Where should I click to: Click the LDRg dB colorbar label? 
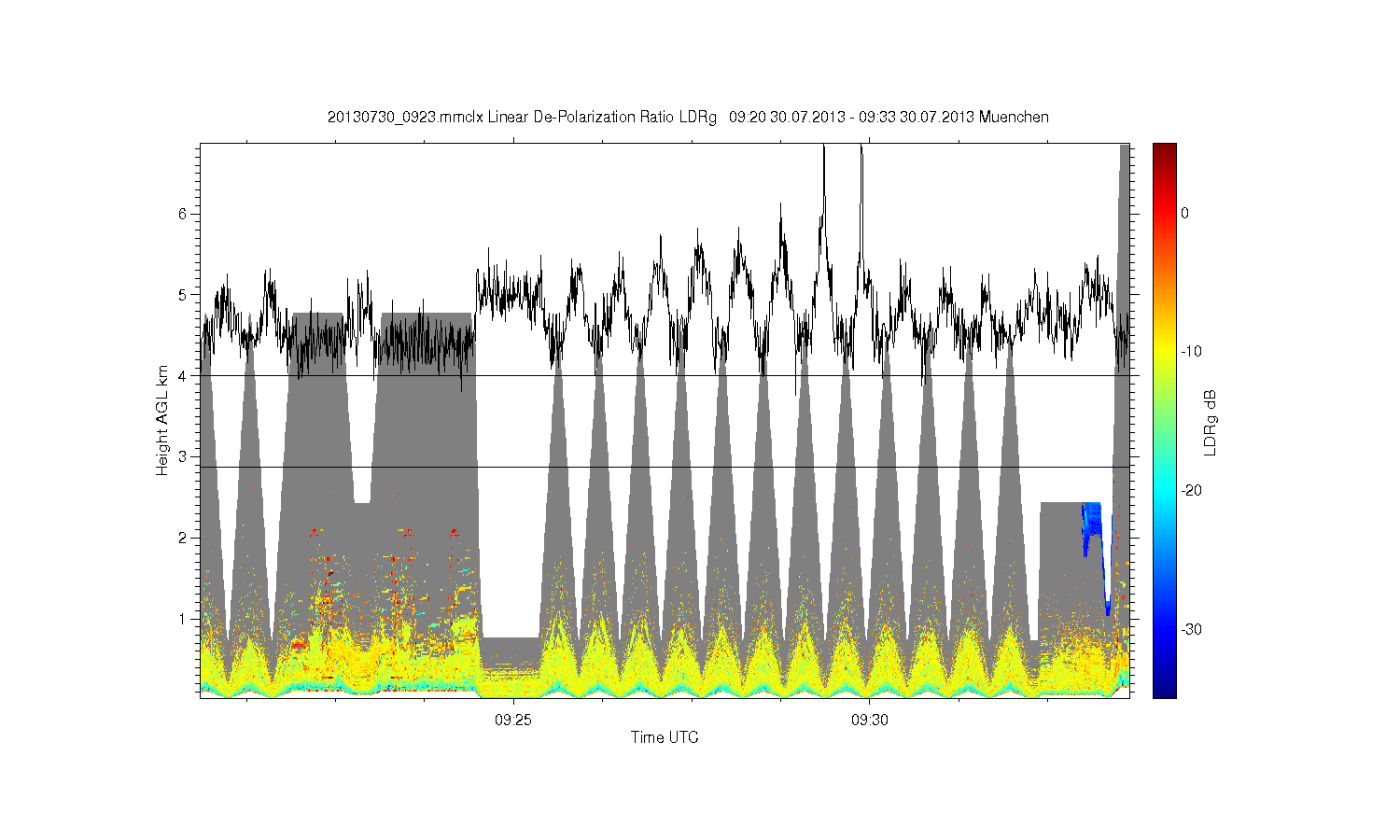(1211, 422)
